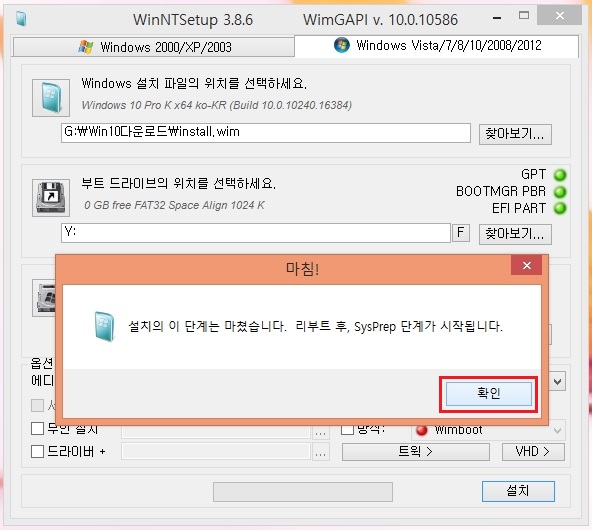Browse for the install.wim file with 찾아보기
The width and height of the screenshot is (592, 530).
pos(515,134)
